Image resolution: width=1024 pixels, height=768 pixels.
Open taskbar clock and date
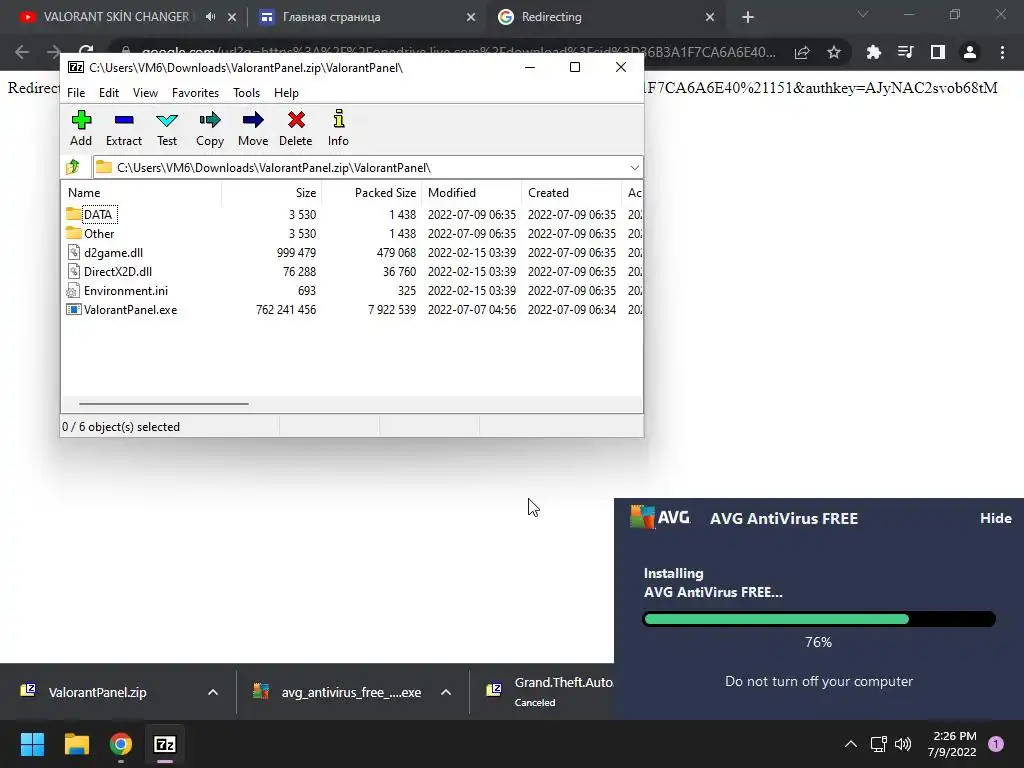tap(952, 744)
